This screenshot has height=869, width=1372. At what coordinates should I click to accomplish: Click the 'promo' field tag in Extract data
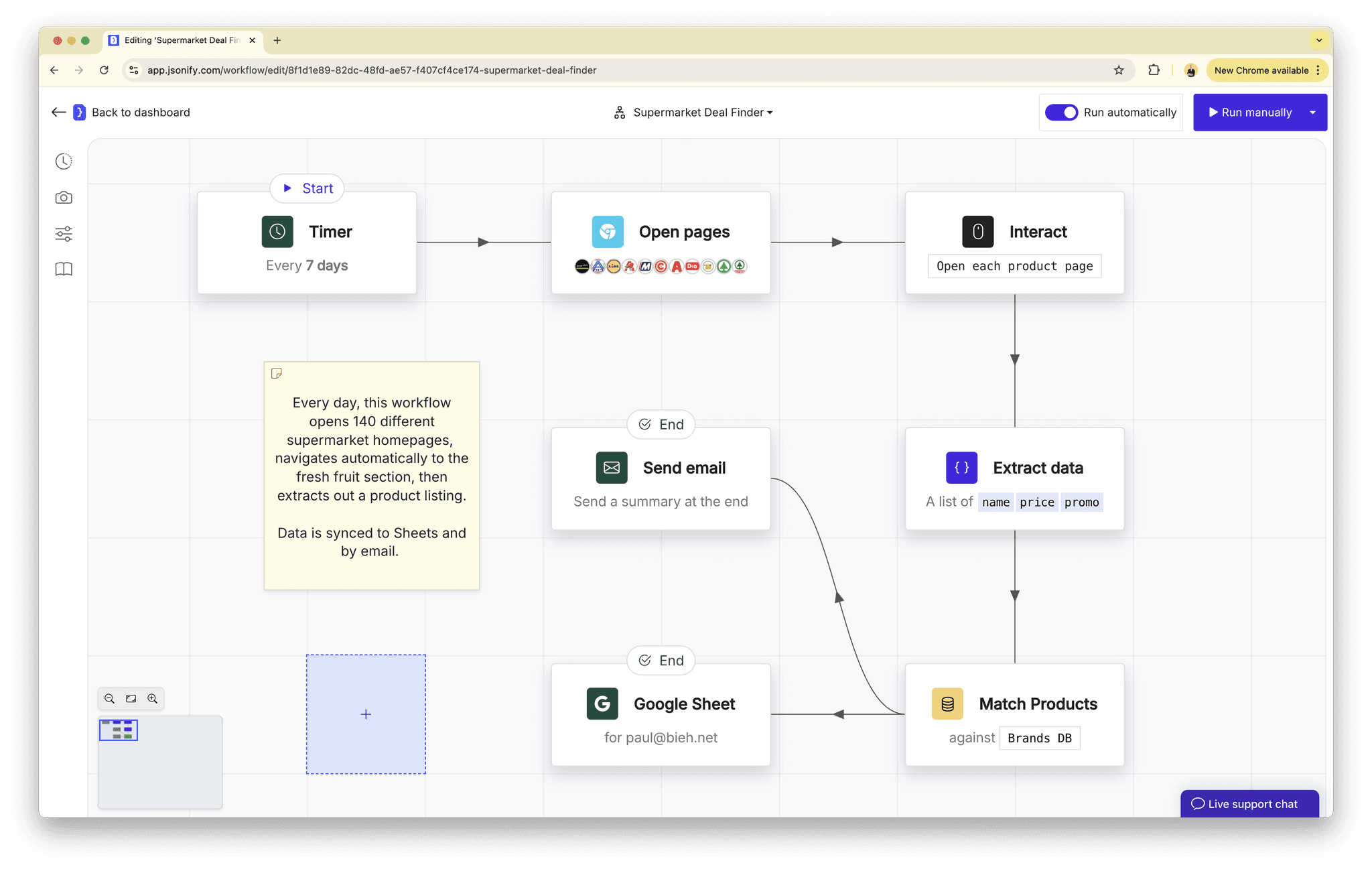coord(1081,502)
